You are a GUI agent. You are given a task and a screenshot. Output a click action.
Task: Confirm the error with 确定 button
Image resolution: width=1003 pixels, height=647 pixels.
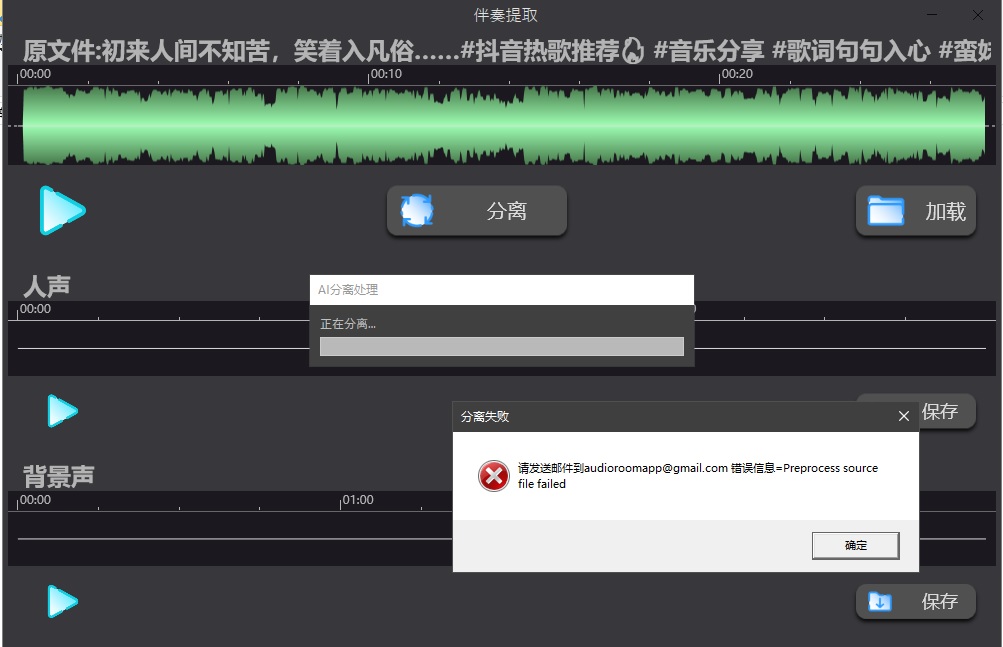click(x=855, y=545)
